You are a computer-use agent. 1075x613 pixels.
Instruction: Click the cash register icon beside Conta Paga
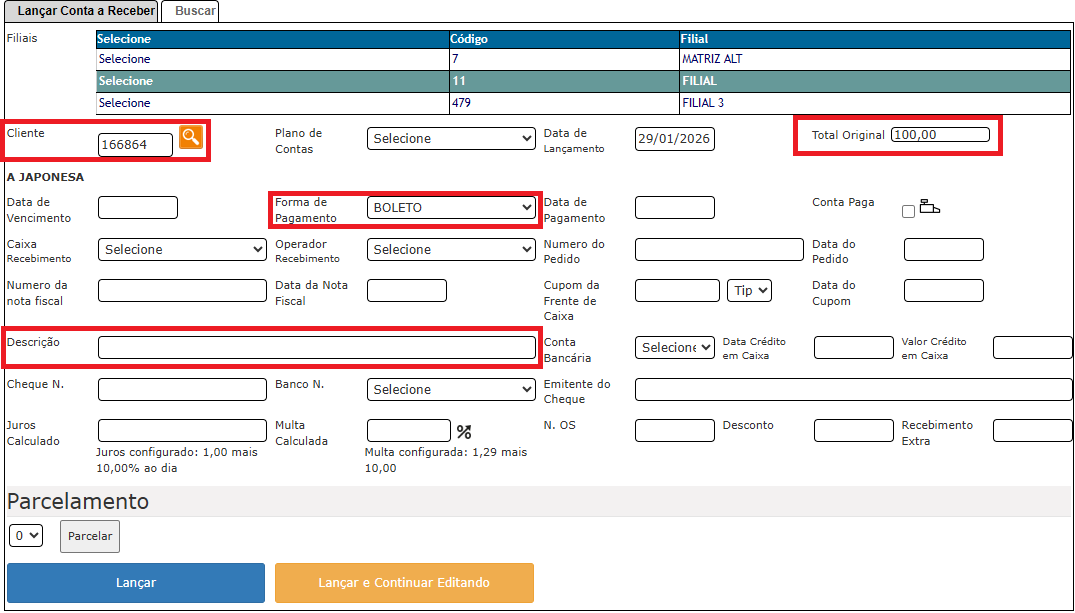pos(929,208)
